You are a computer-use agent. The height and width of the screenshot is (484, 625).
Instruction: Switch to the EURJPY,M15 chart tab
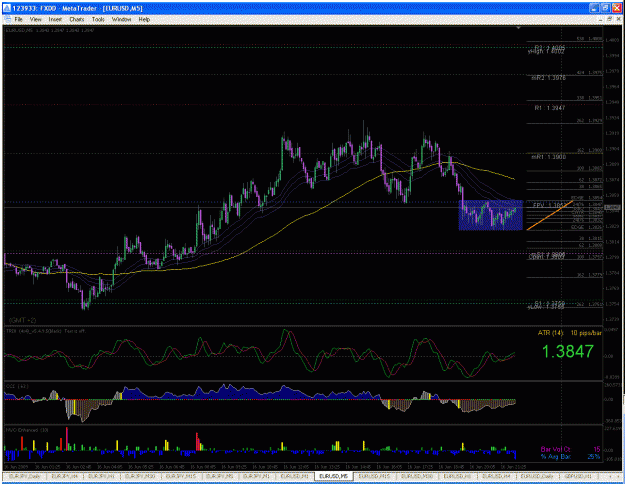click(181, 476)
